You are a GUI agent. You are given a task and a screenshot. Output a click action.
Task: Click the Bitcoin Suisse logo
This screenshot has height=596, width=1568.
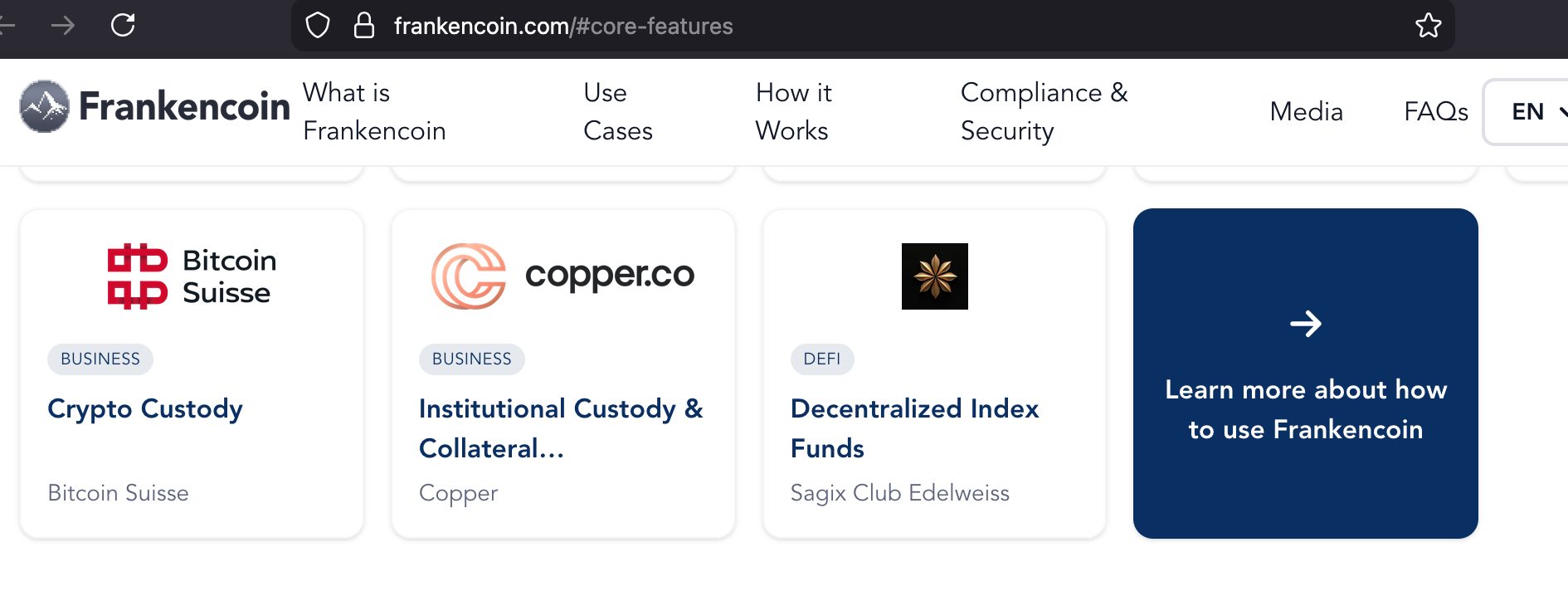point(192,276)
